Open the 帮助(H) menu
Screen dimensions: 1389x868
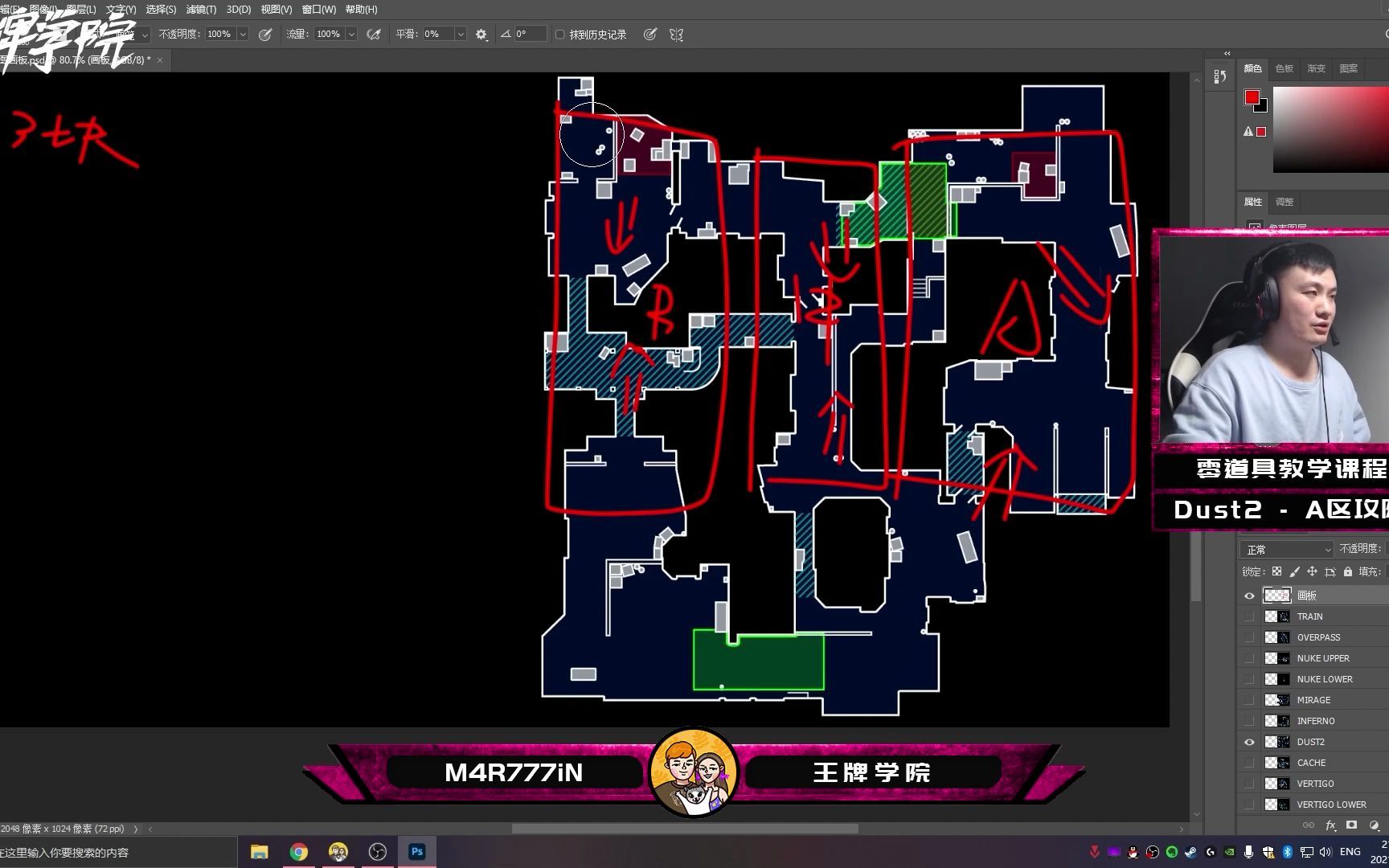(361, 10)
